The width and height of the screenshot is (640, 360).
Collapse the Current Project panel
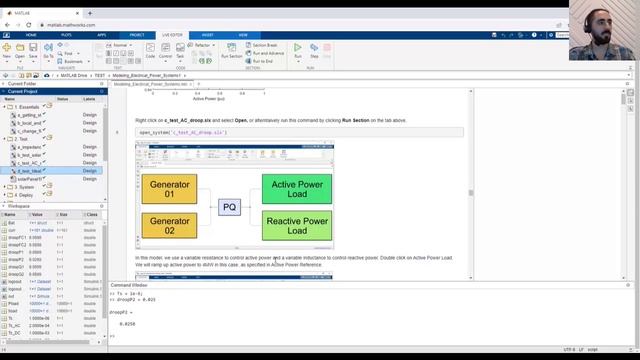(4, 91)
